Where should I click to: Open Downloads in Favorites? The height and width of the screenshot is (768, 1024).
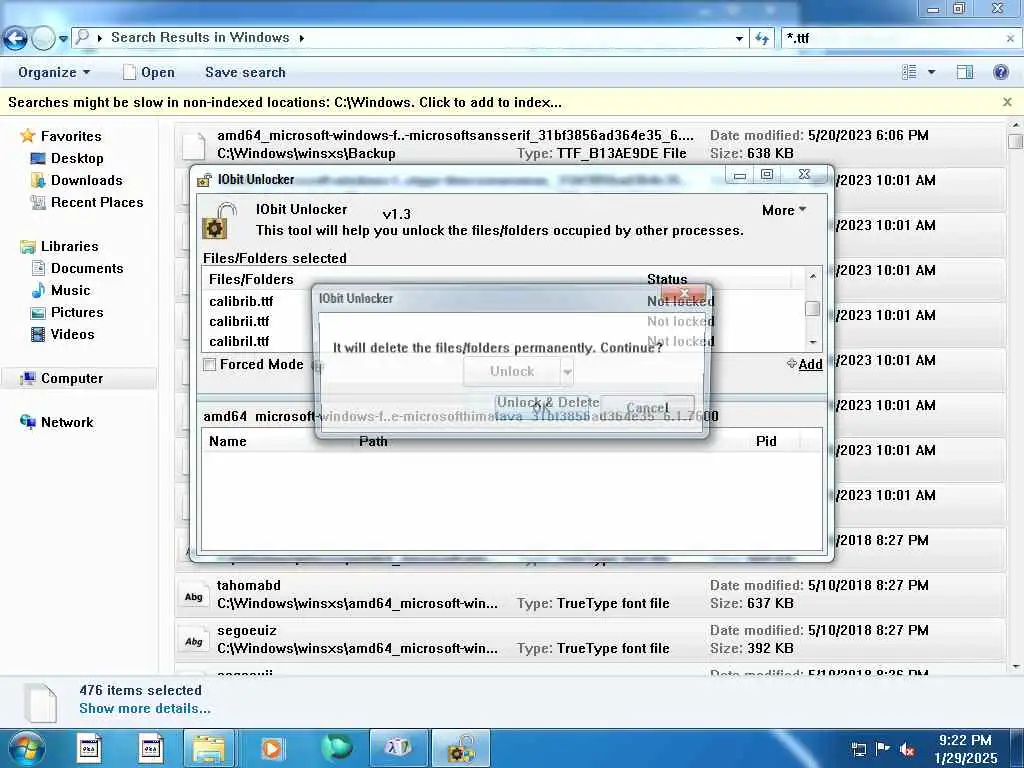[86, 180]
